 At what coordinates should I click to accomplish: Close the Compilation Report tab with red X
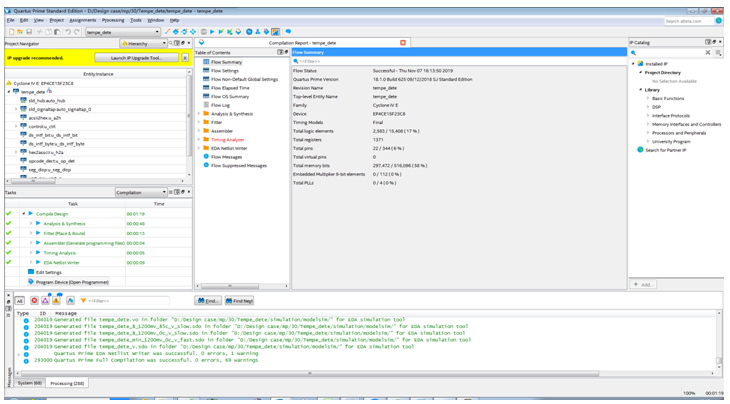(x=403, y=42)
